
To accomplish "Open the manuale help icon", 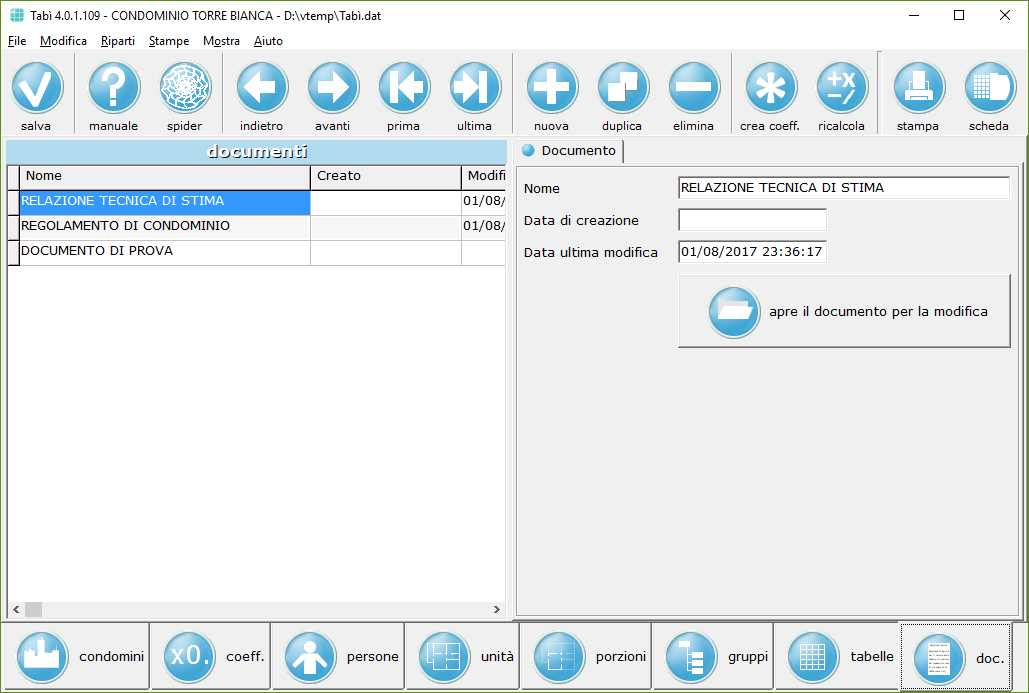I will coord(114,88).
